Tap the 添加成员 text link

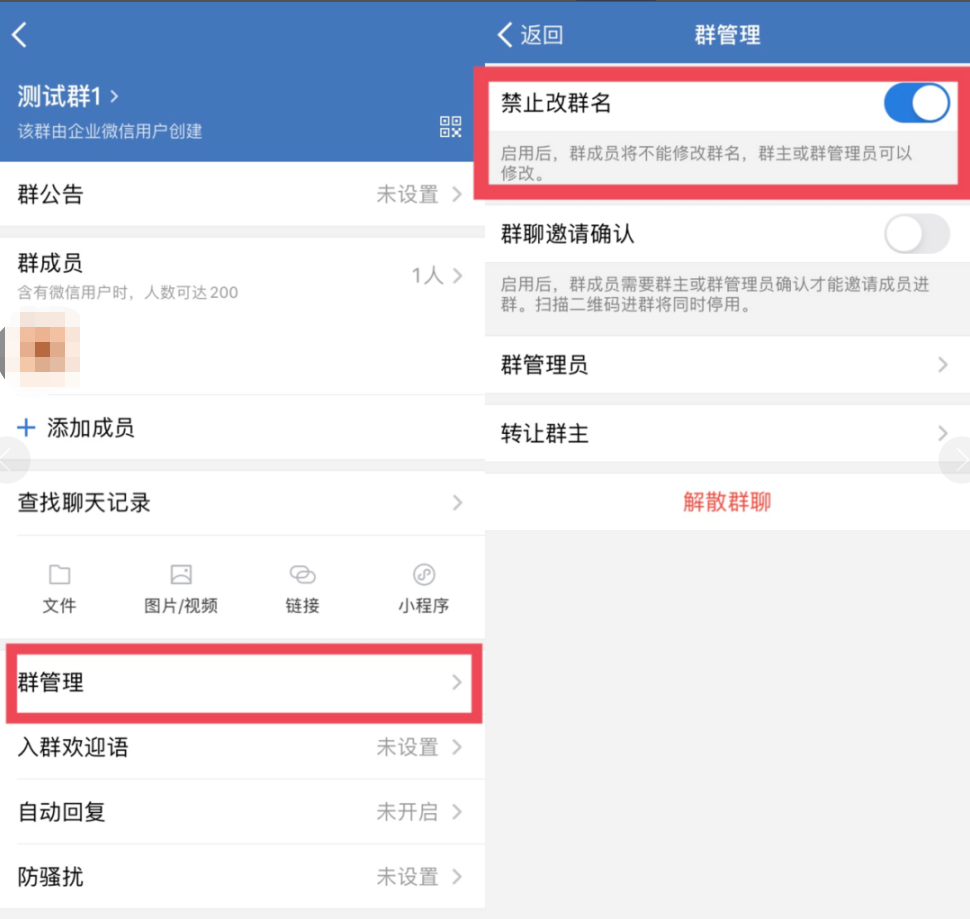click(90, 427)
